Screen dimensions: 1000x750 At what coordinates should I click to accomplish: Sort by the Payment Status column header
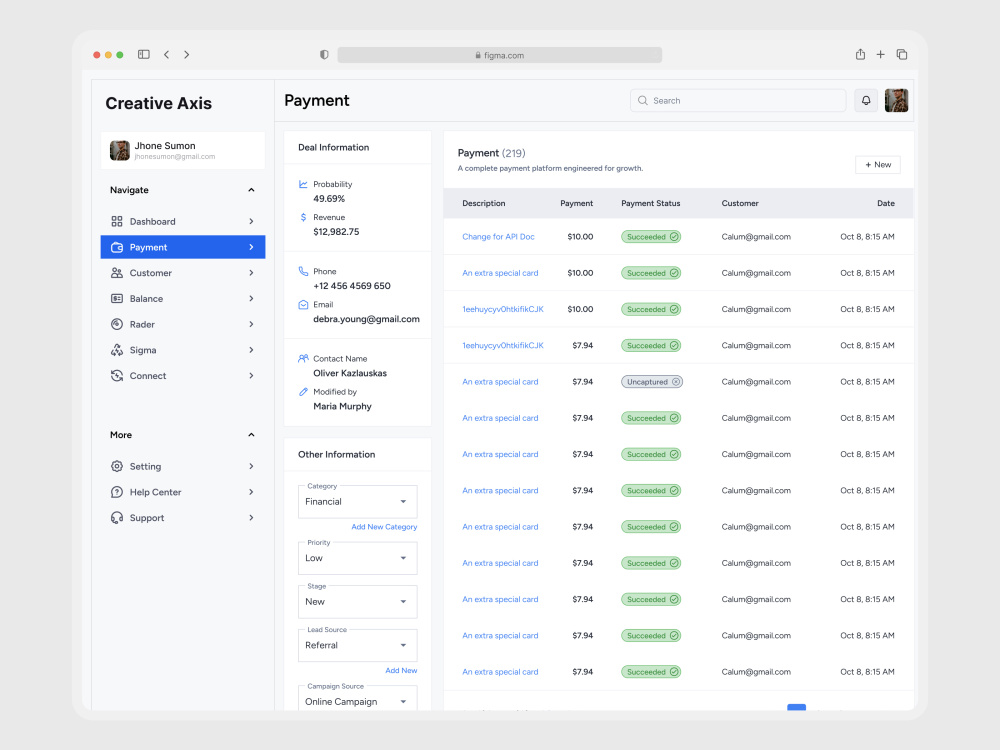click(x=651, y=203)
